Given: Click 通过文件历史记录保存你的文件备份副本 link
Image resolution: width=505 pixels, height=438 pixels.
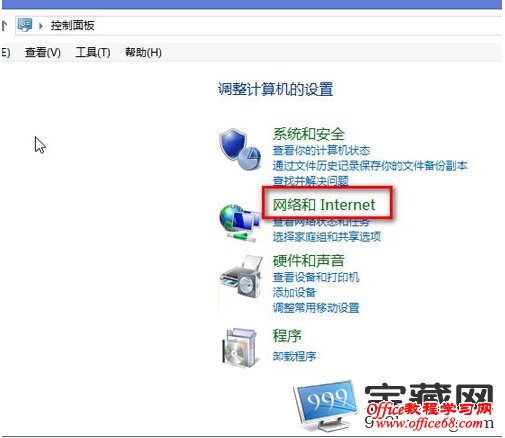Looking at the screenshot, I should (x=370, y=166).
